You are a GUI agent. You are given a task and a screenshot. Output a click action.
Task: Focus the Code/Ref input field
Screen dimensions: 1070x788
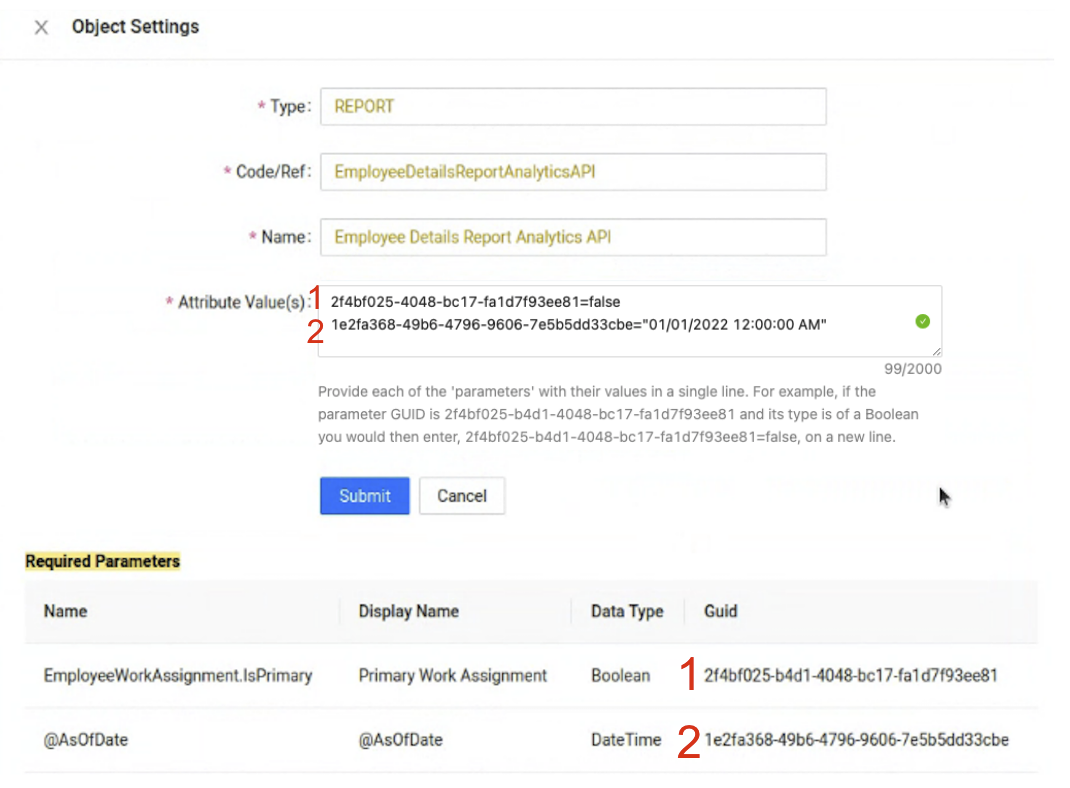coord(573,172)
